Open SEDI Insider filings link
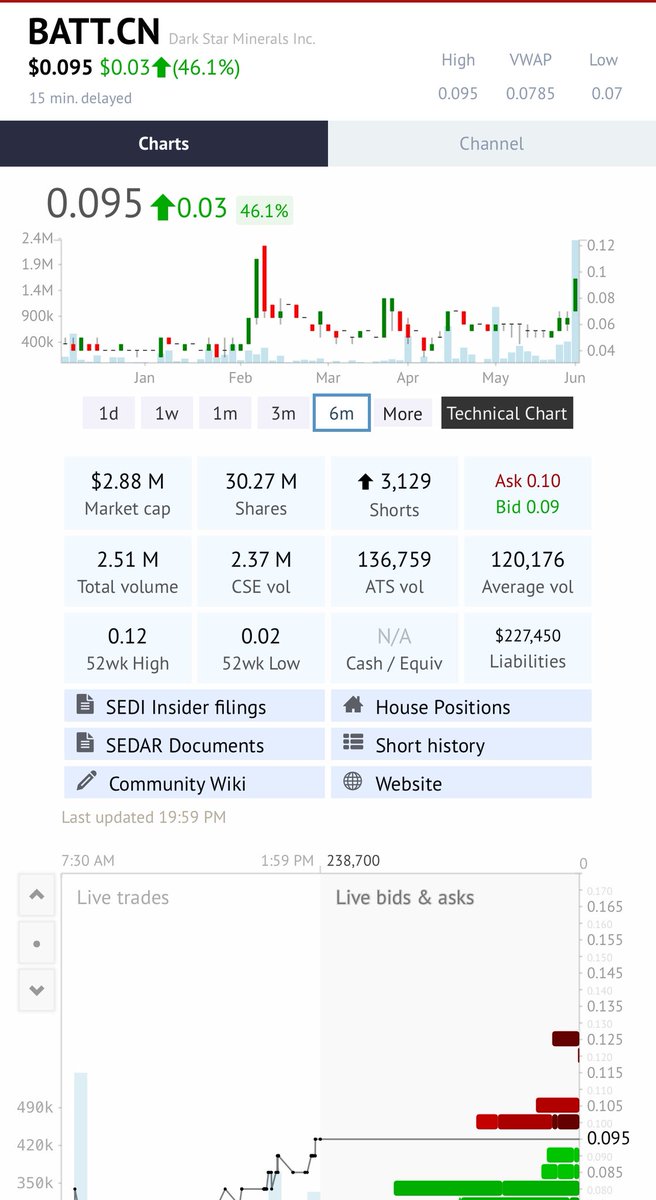 coord(195,706)
